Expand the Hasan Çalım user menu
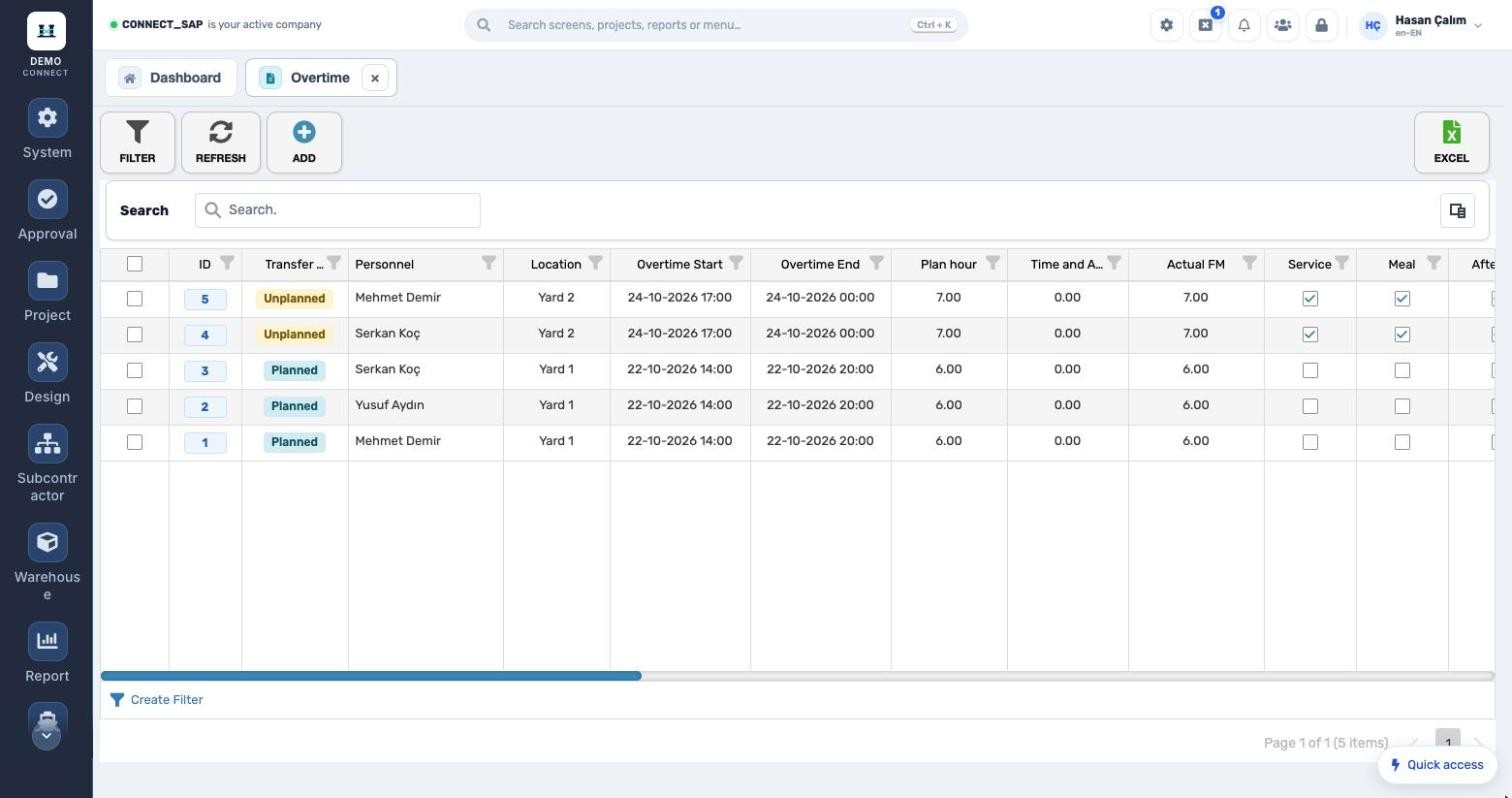The height and width of the screenshot is (798, 1512). coord(1421,25)
